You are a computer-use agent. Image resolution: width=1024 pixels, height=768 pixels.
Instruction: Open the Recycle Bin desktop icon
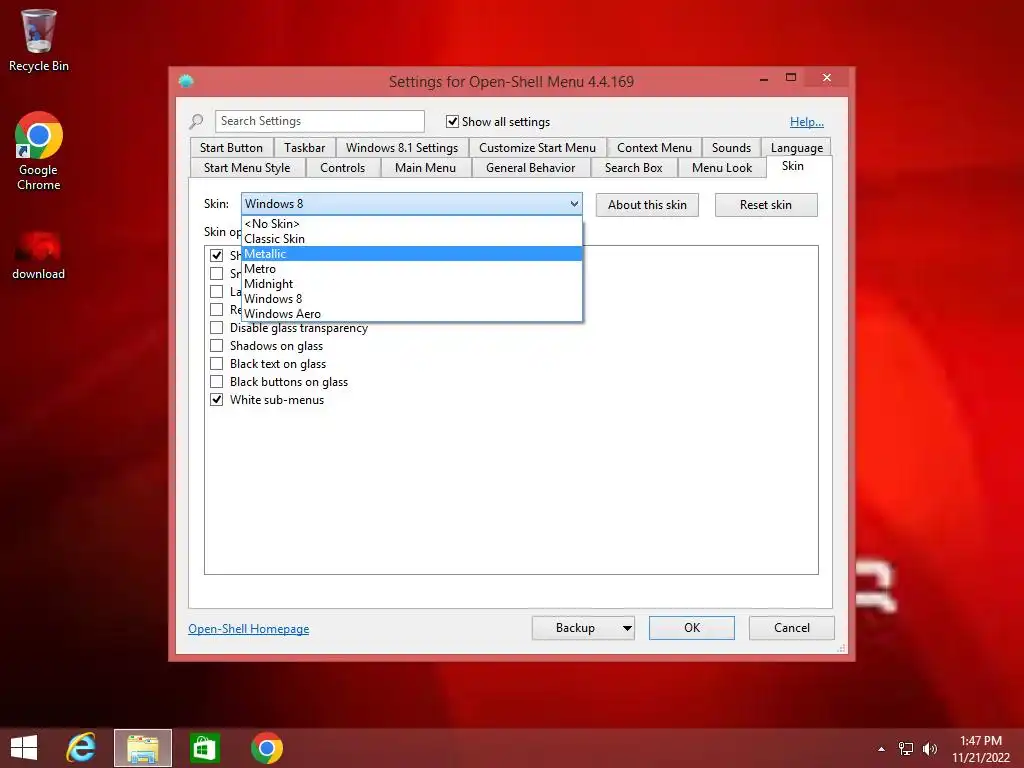click(x=39, y=40)
